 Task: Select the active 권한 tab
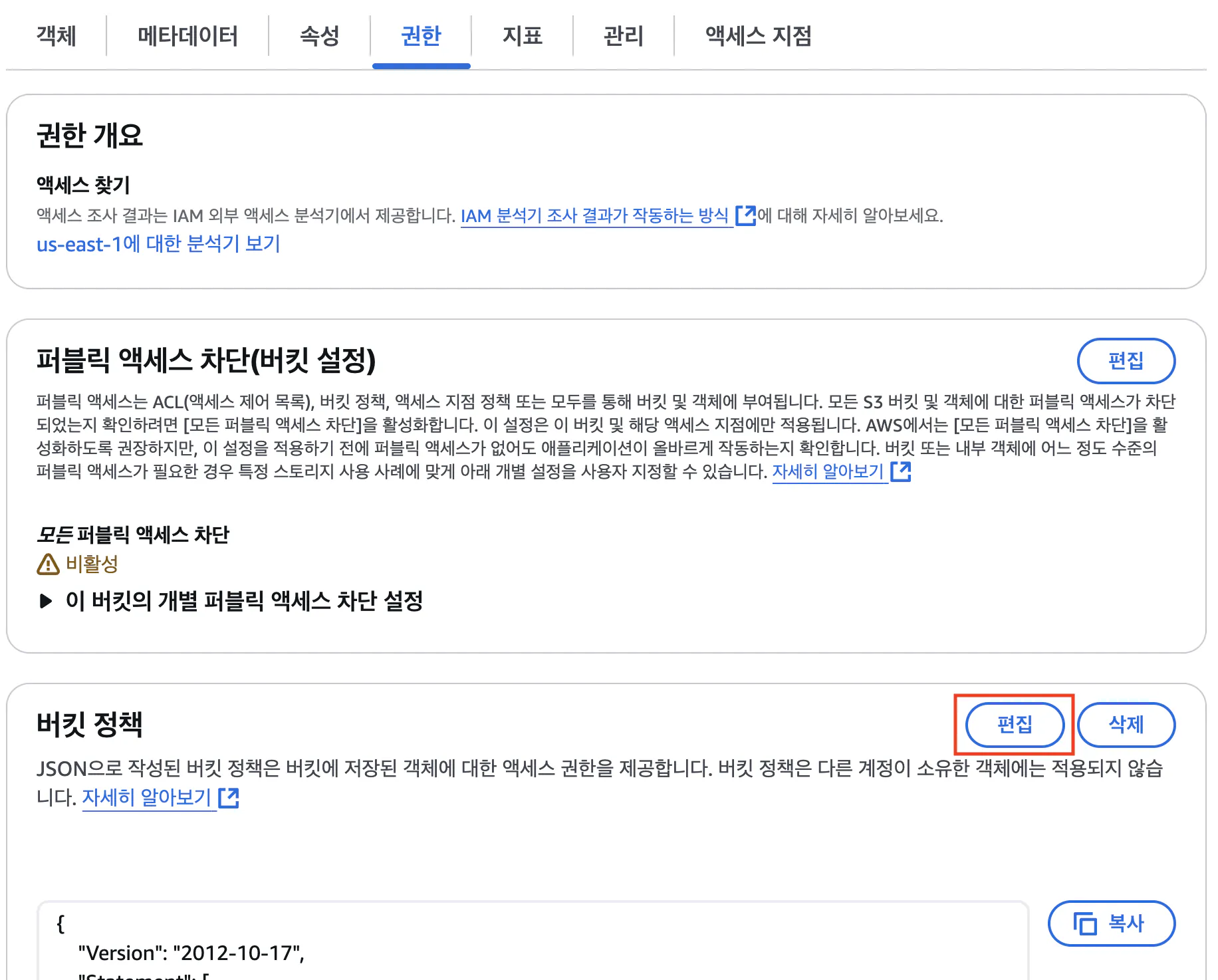pyautogui.click(x=421, y=36)
